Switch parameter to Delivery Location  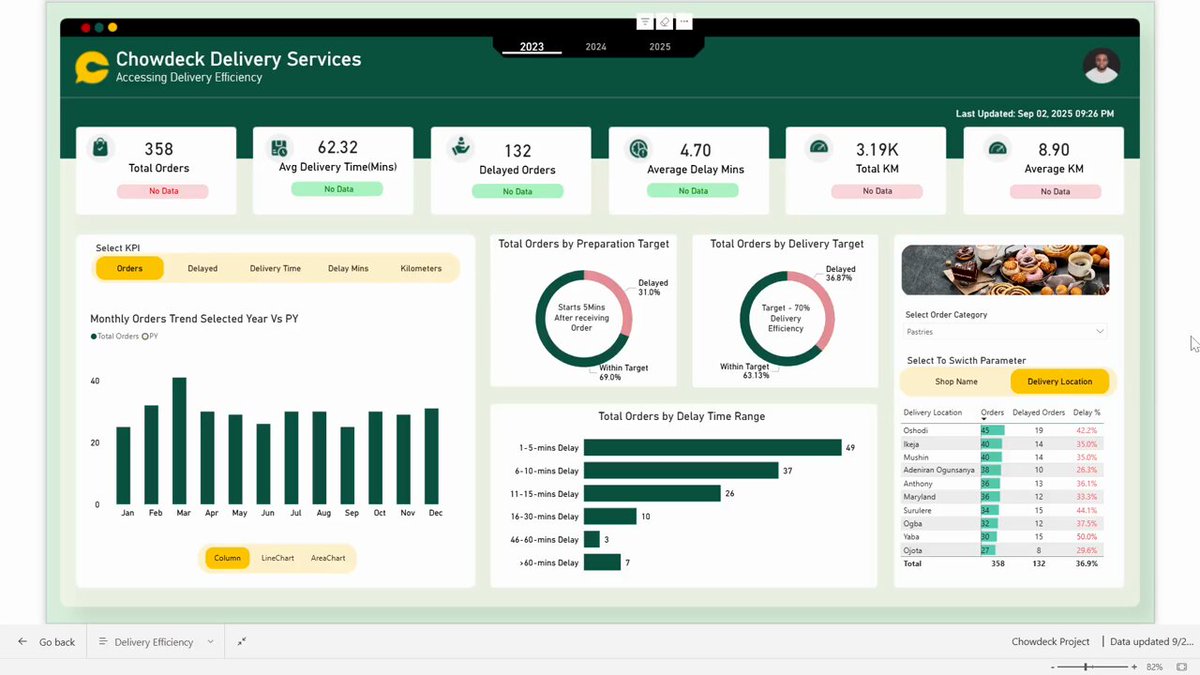[x=1060, y=381]
